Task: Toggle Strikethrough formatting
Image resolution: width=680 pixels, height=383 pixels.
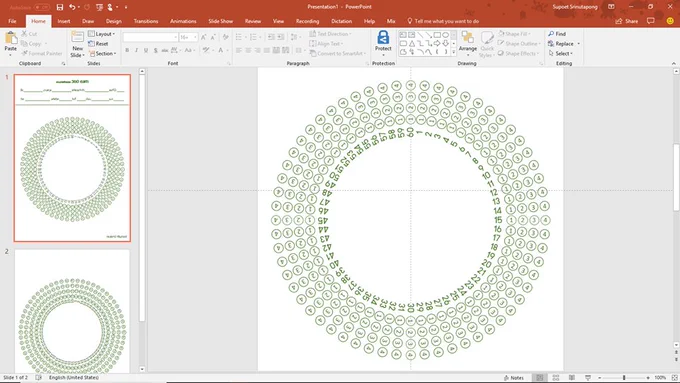Action: 165,50
